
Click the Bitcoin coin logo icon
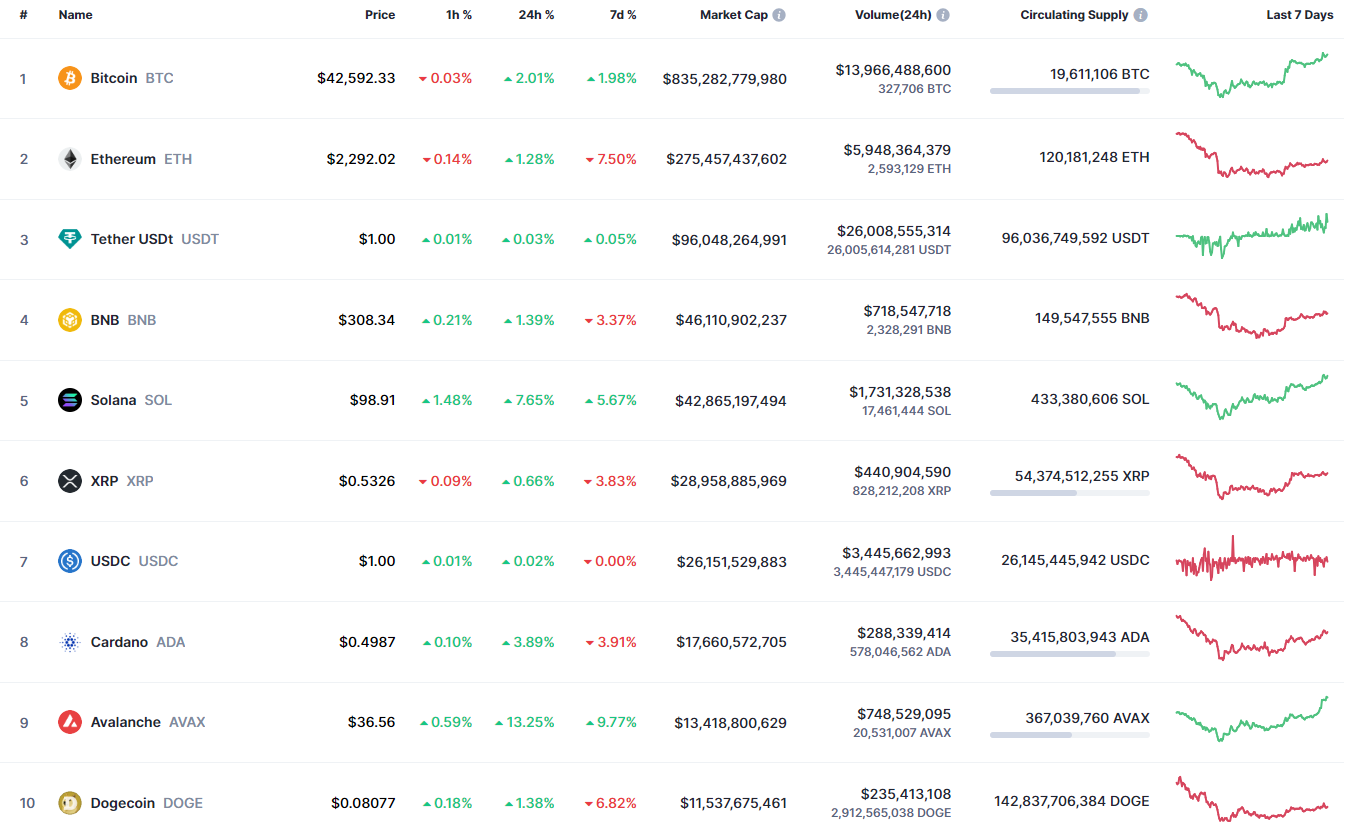pyautogui.click(x=70, y=78)
